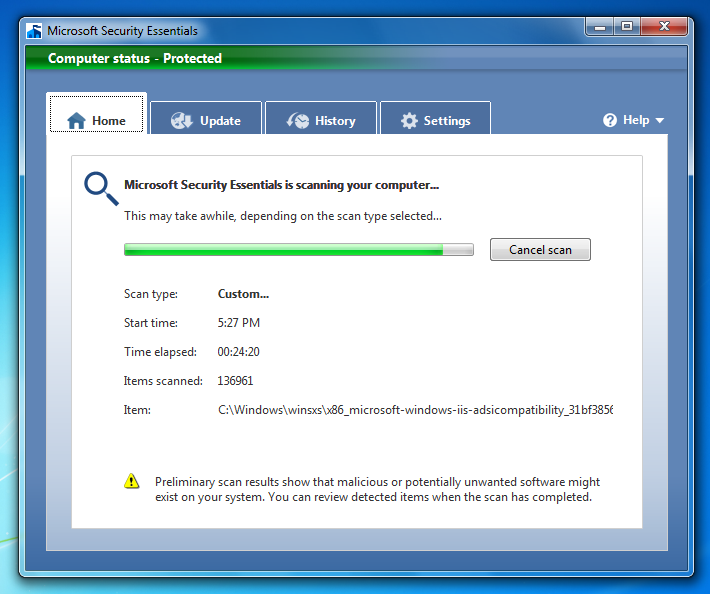Close the Security Essentials window

[664, 27]
